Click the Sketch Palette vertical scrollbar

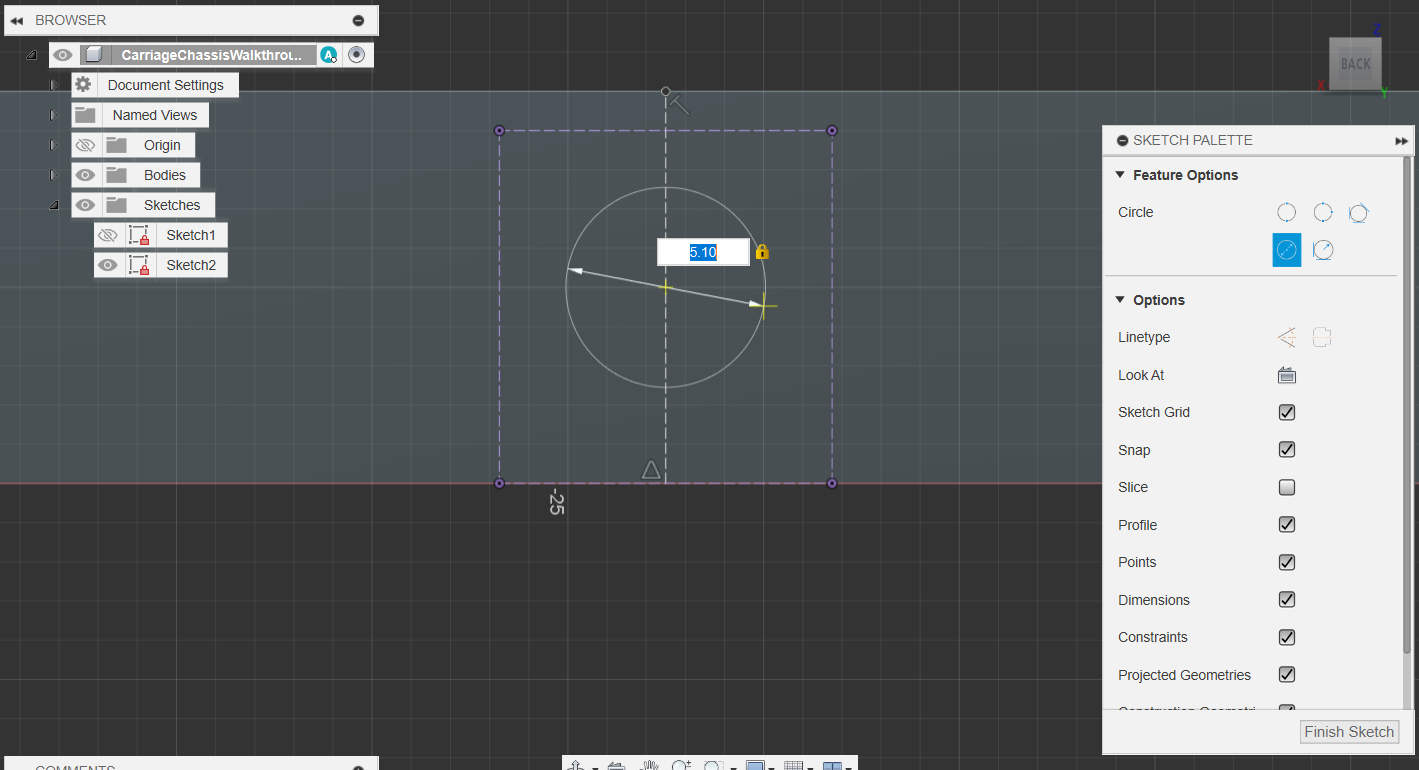(1408, 405)
